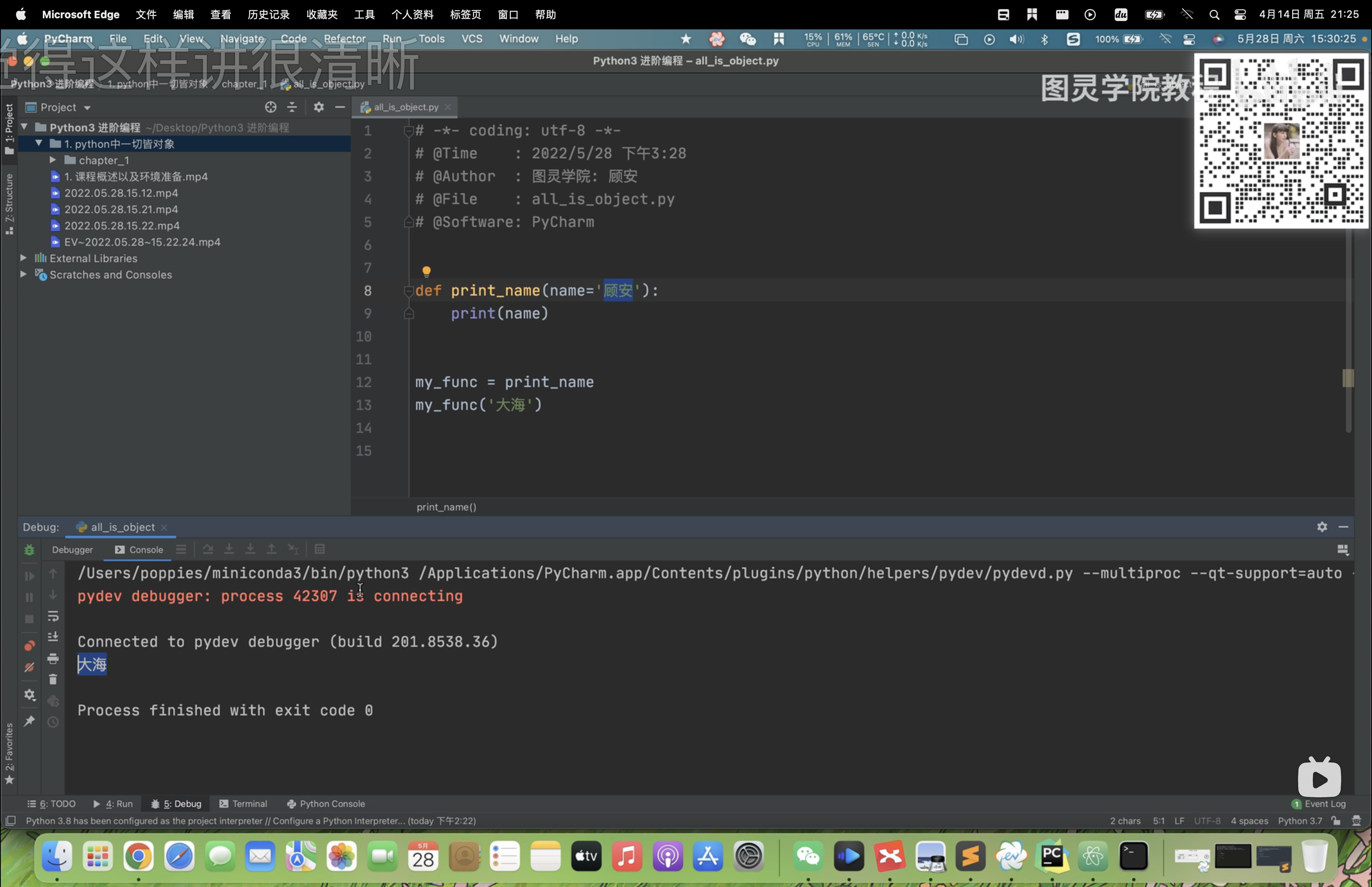The width and height of the screenshot is (1372, 887).
Task: Toggle read-only lock icon in status bar
Action: click(1336, 821)
